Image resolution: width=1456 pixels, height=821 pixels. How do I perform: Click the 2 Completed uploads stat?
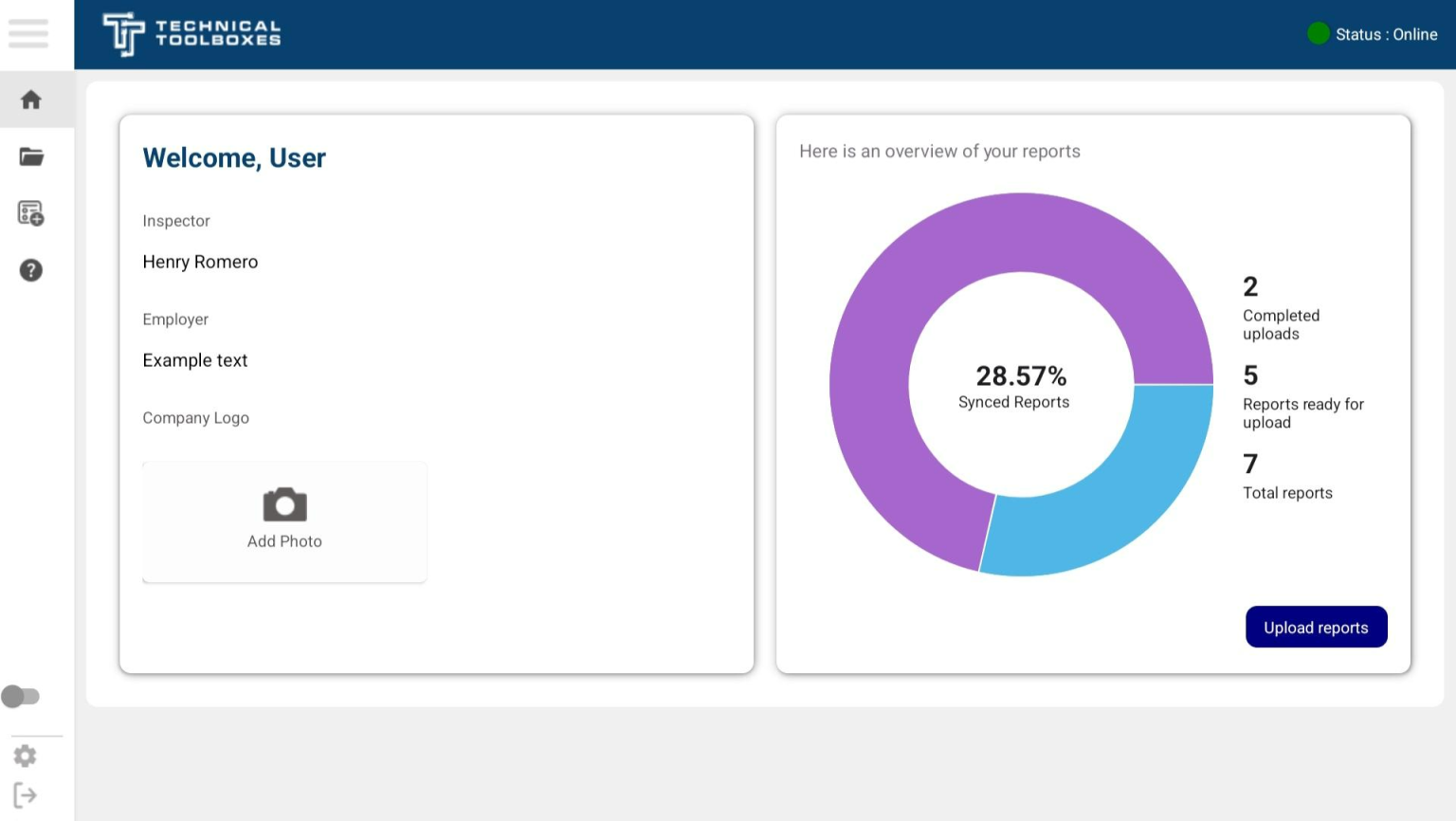pos(1281,308)
